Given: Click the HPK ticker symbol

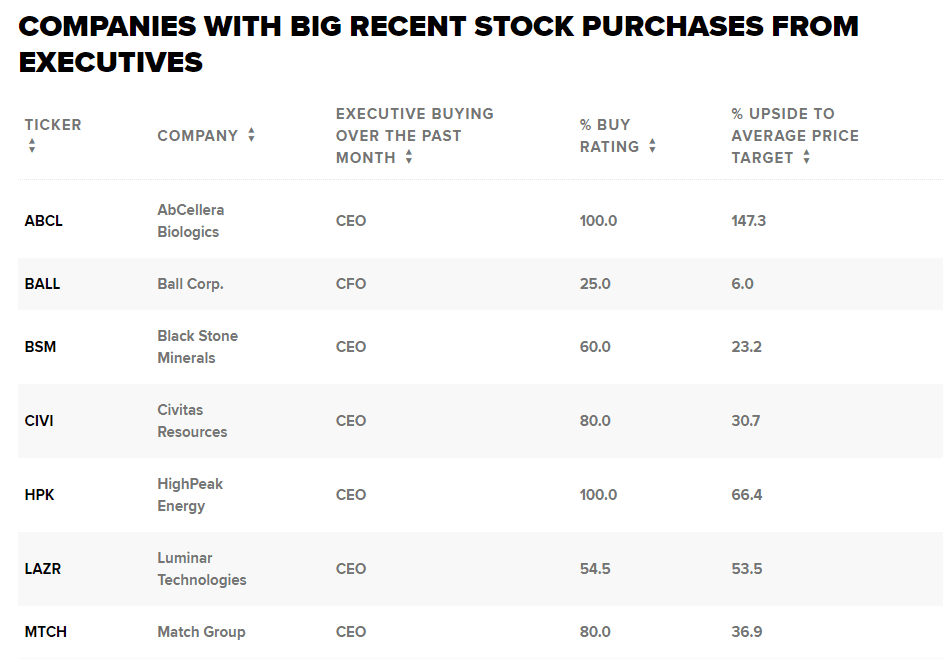Looking at the screenshot, I should coord(39,495).
